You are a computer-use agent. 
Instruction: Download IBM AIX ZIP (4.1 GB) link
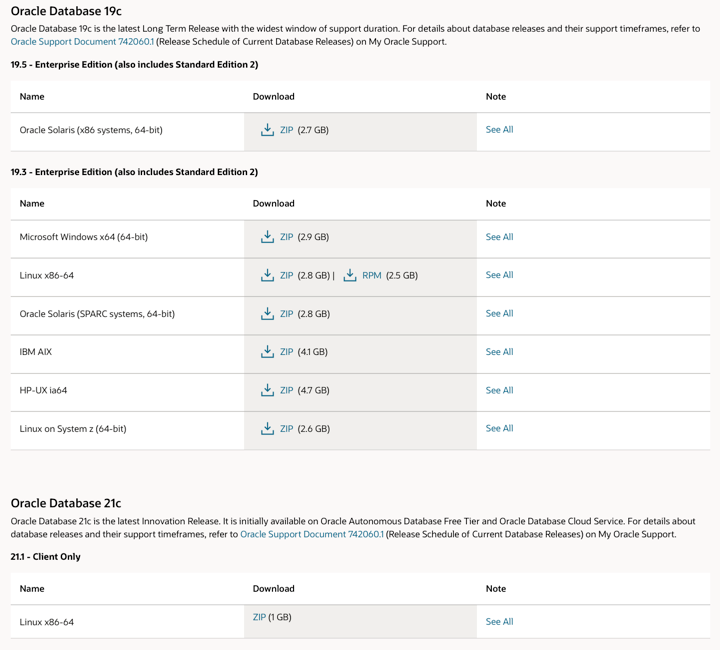(287, 352)
